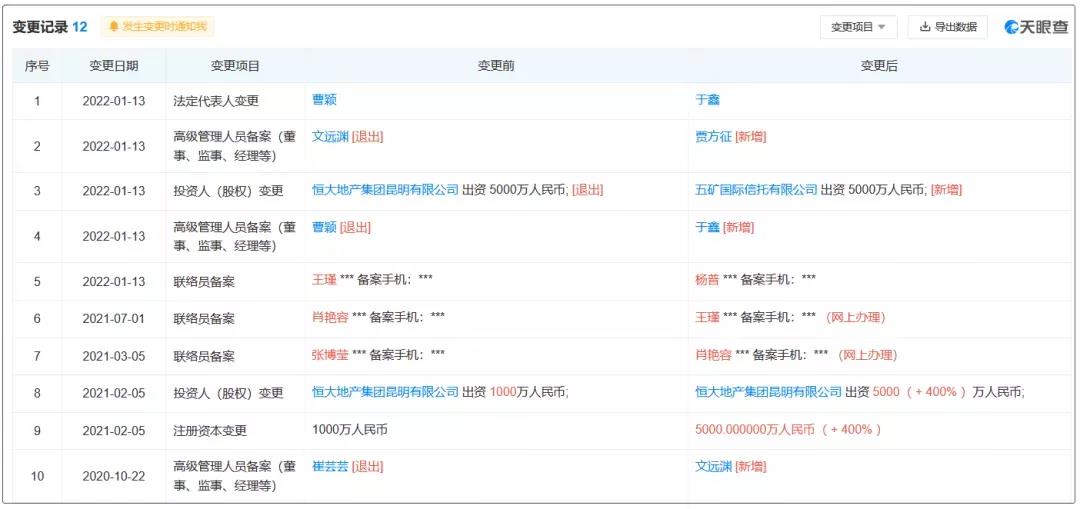Image resolution: width=1080 pixels, height=509 pixels.
Task: Click the 5000.000000万人民币 (+400%) value
Action: 788,429
